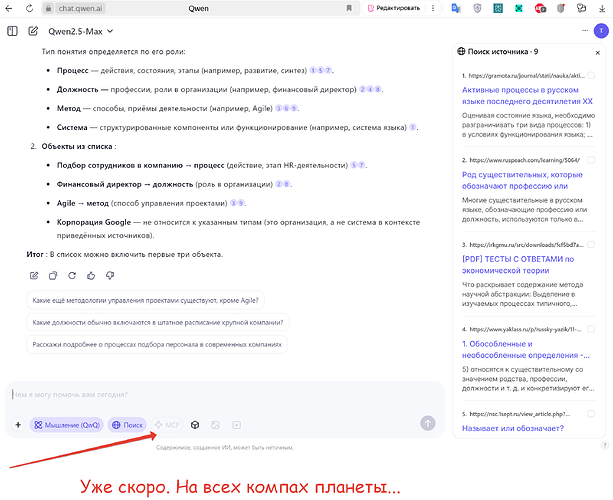This screenshot has width=613, height=500.
Task: Click the plus attachment button
Action: click(18, 425)
